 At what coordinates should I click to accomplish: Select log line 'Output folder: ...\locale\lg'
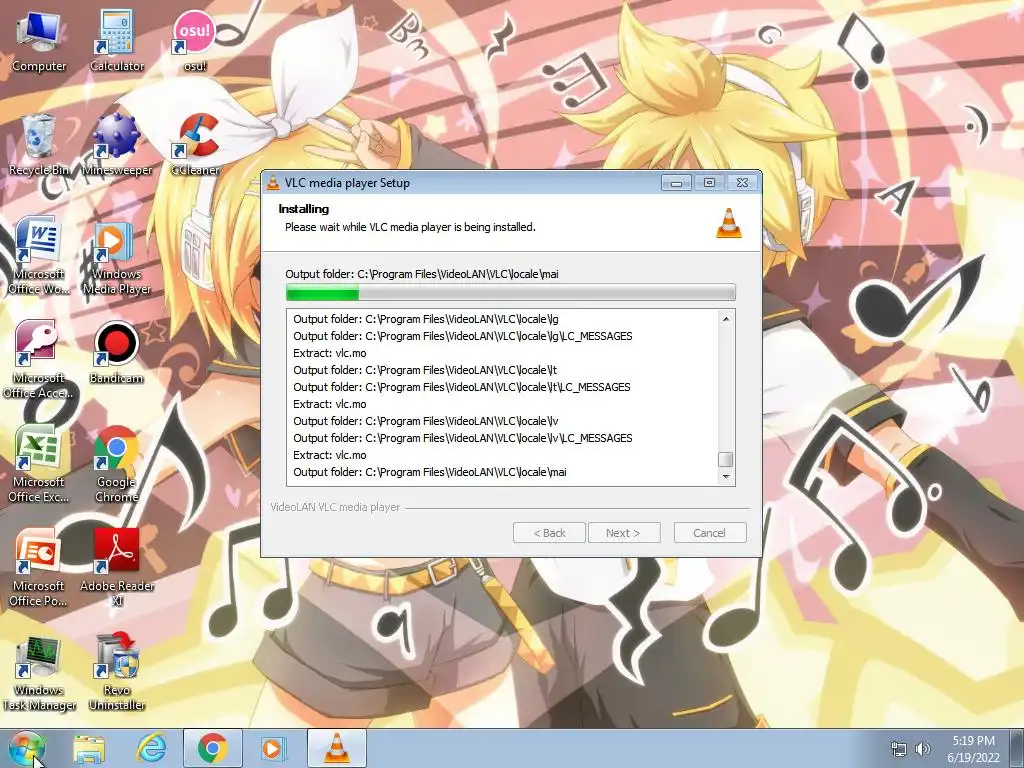click(x=426, y=319)
